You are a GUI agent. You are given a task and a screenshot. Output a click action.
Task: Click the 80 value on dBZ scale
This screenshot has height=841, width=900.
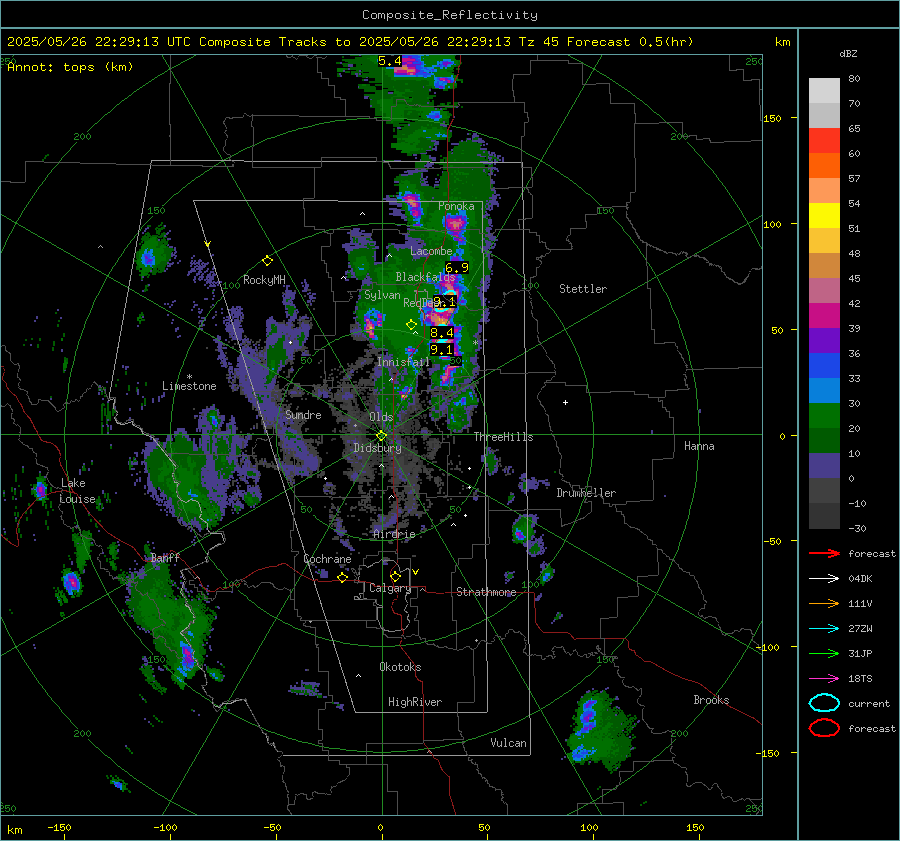[854, 79]
